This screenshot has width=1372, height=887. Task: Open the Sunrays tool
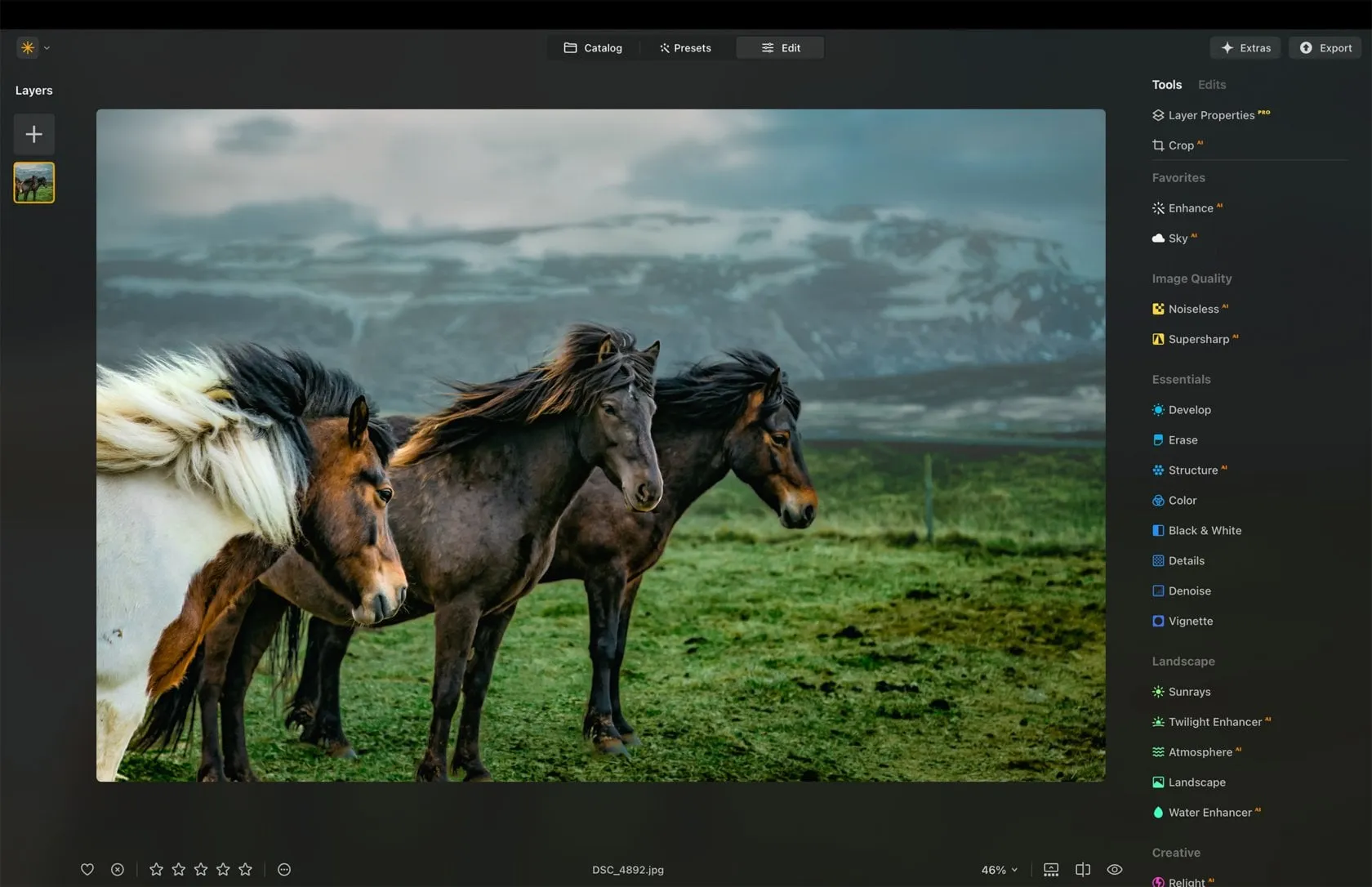1188,692
